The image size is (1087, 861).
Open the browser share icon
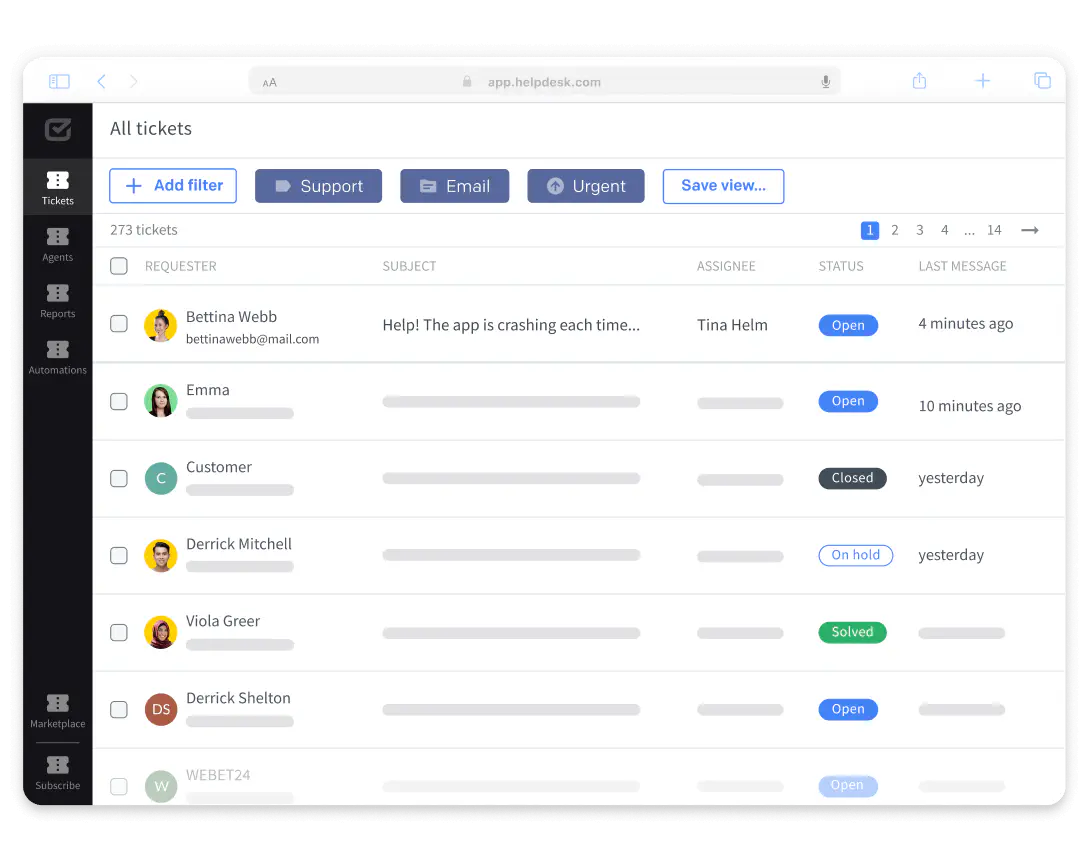[x=919, y=81]
